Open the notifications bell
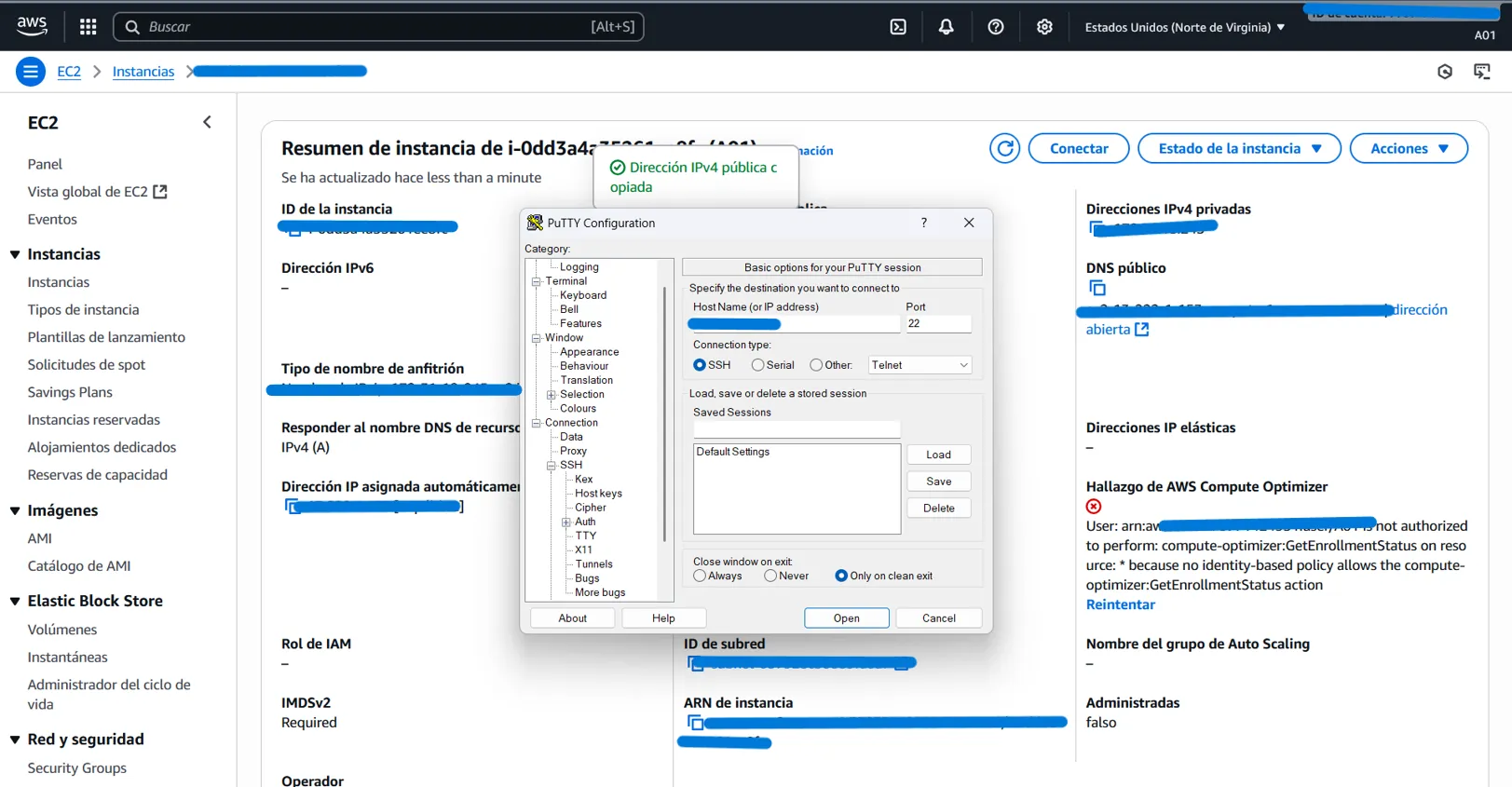This screenshot has height=787, width=1512. click(946, 27)
